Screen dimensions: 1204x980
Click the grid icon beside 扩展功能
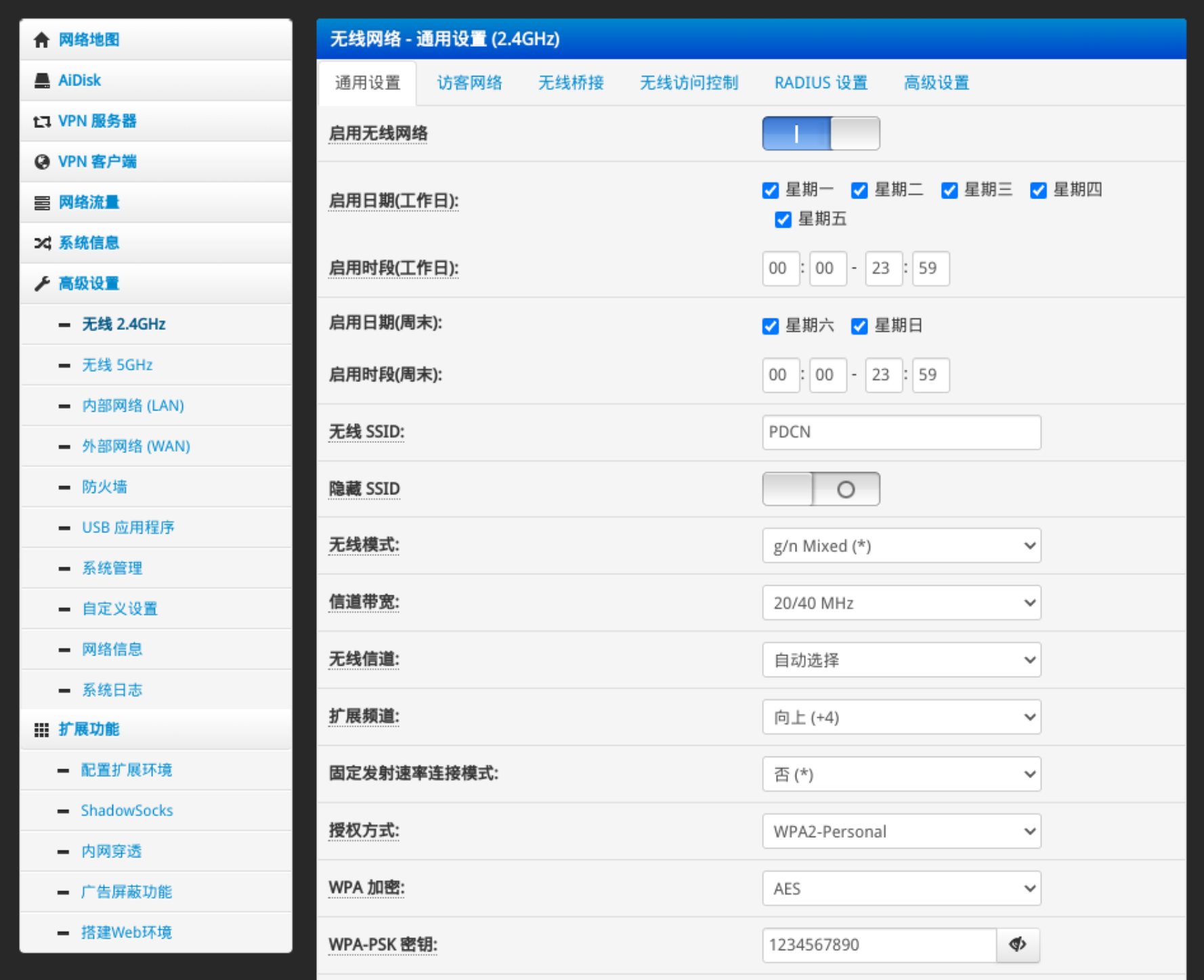pyautogui.click(x=41, y=729)
